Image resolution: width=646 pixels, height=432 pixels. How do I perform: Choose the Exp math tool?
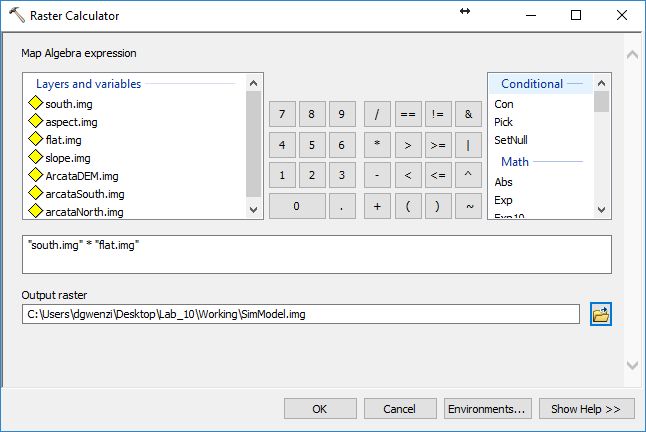click(x=503, y=200)
